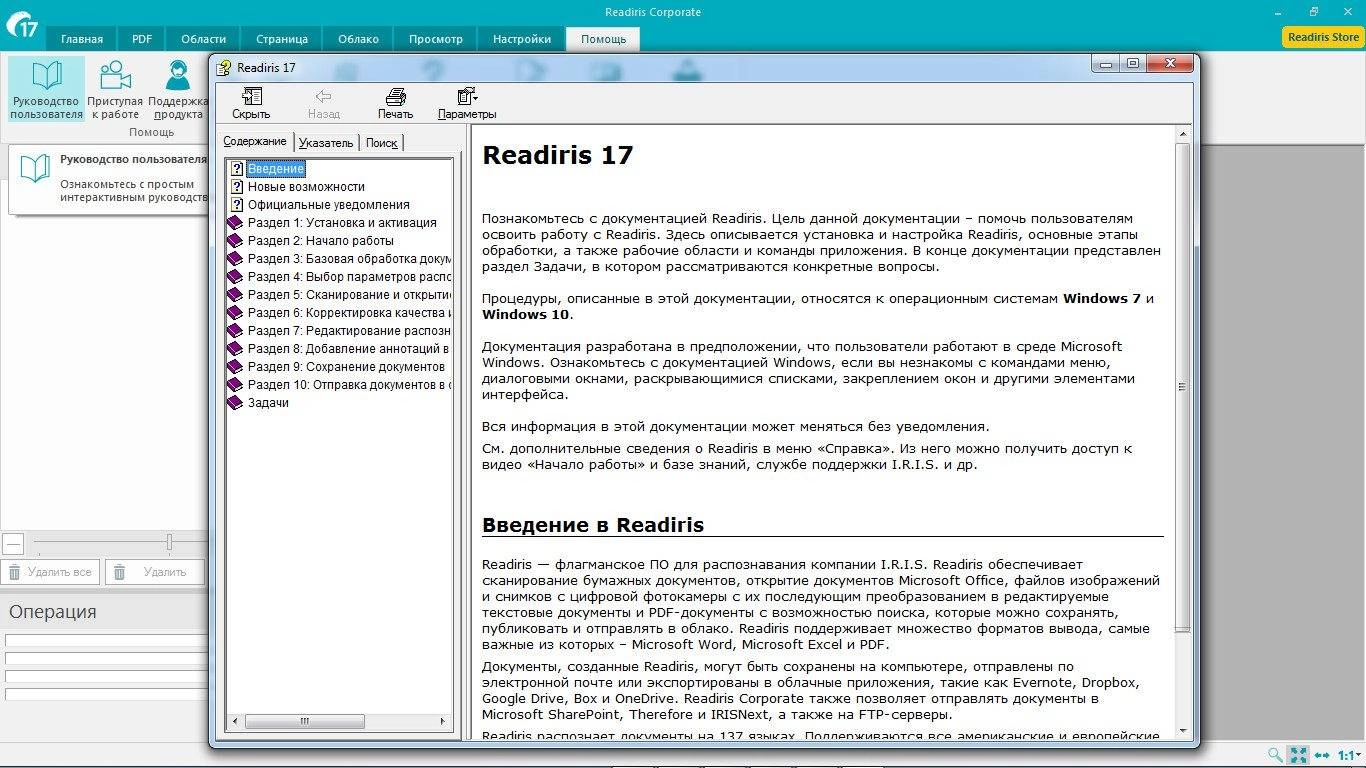
Task: Click the purple book icon beside Задачи
Action: (235, 403)
